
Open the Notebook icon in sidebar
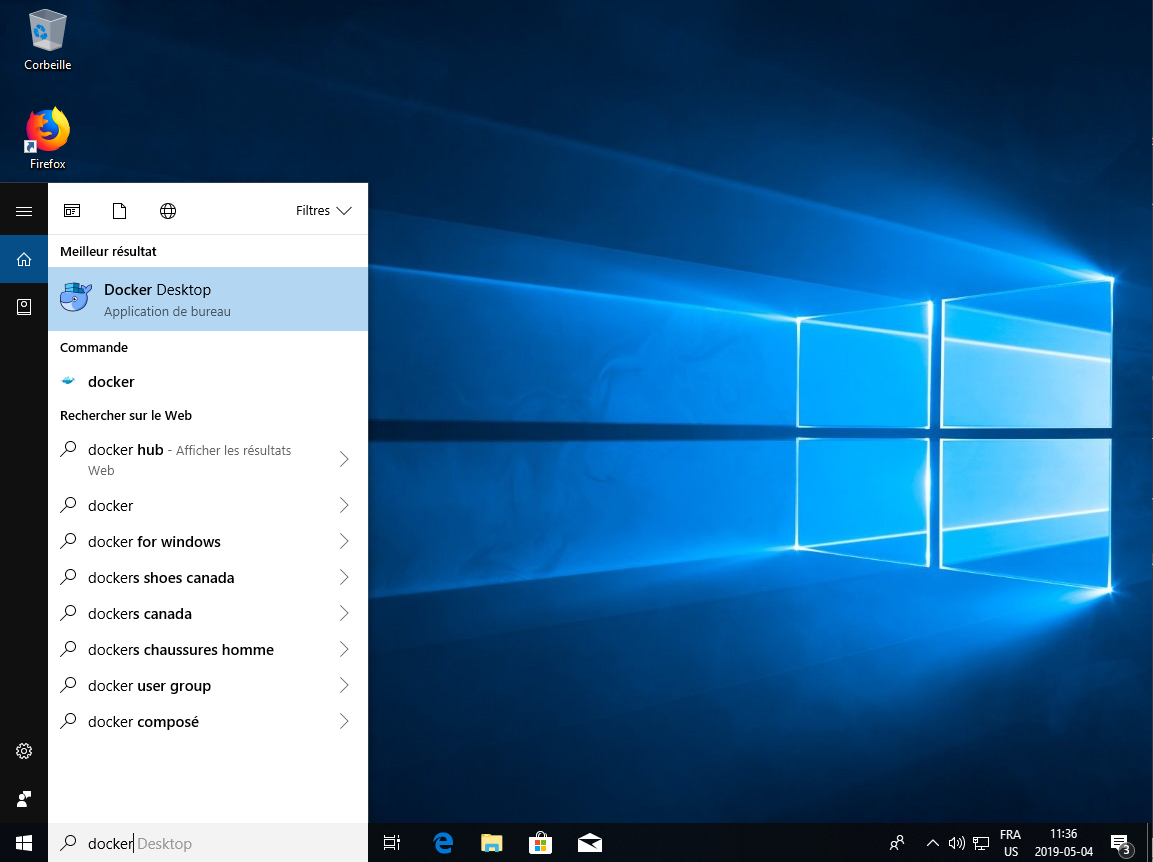(x=24, y=307)
